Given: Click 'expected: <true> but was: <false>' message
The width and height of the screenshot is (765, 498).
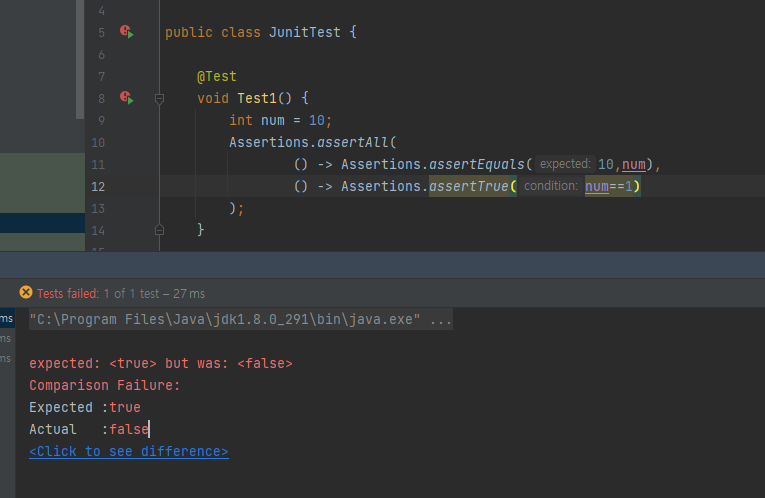Looking at the screenshot, I should click(161, 363).
